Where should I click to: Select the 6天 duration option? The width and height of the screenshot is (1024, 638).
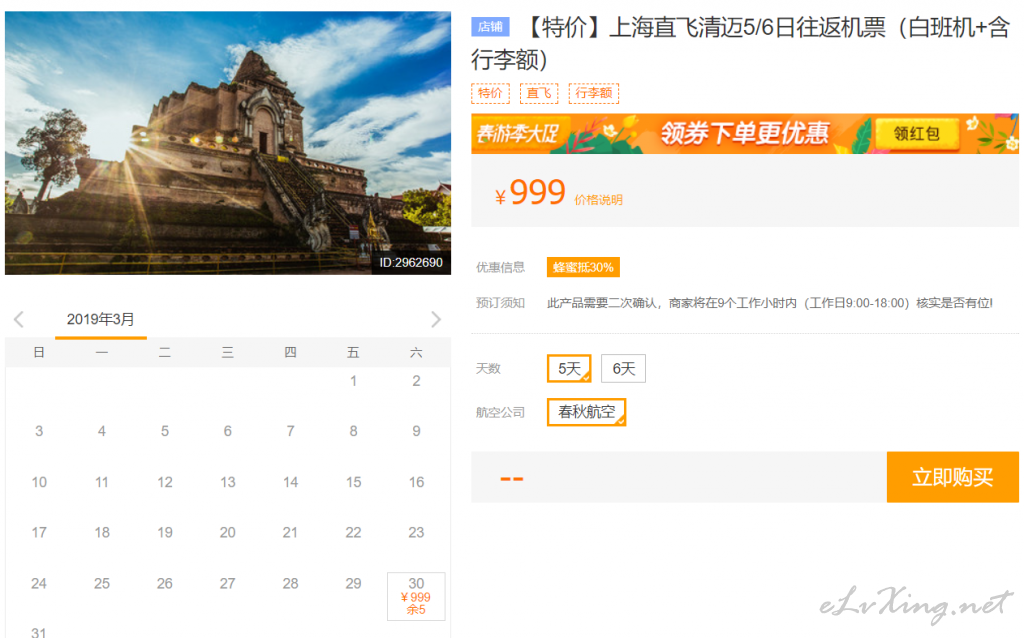pos(623,368)
